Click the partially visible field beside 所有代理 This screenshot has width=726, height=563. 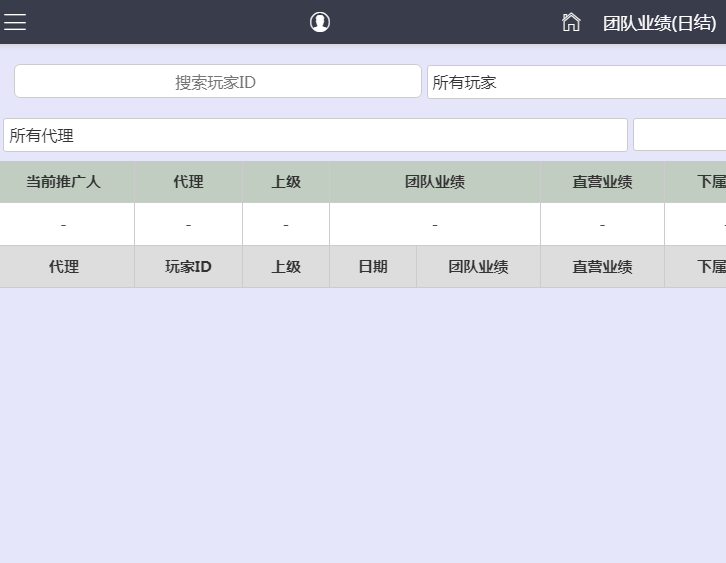680,135
